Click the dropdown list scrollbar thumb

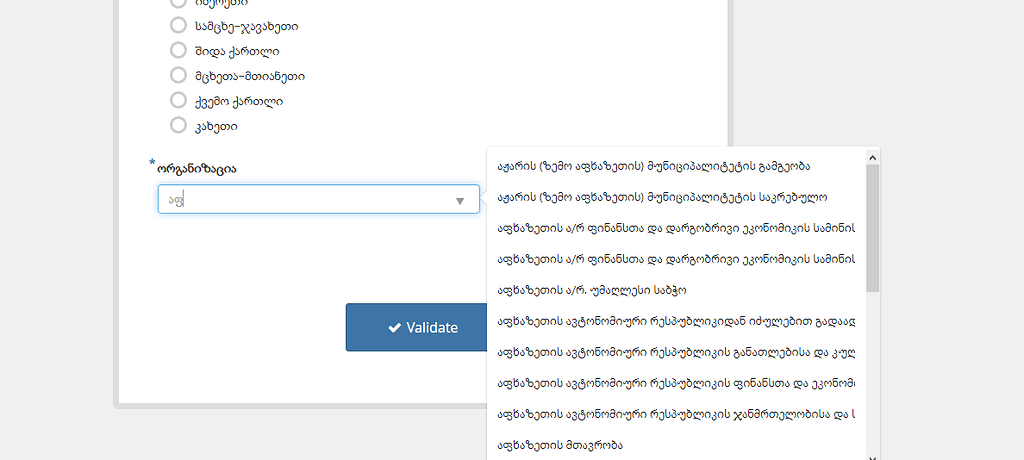point(873,228)
